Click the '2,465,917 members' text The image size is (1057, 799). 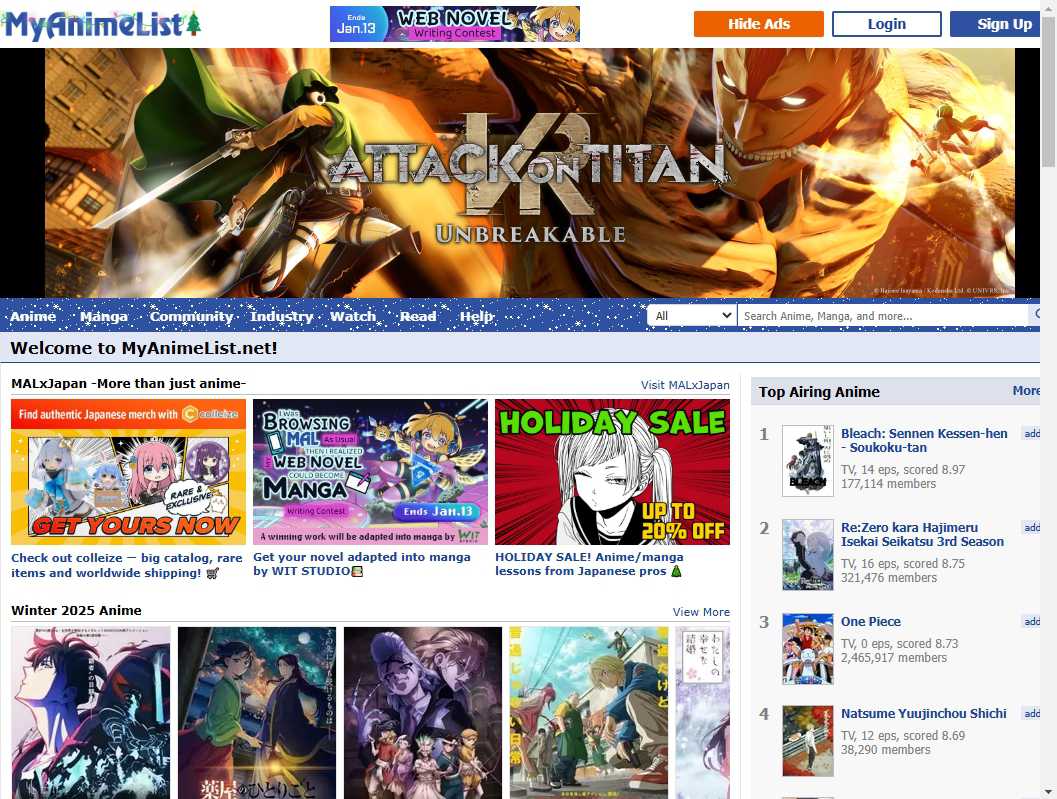tap(893, 657)
